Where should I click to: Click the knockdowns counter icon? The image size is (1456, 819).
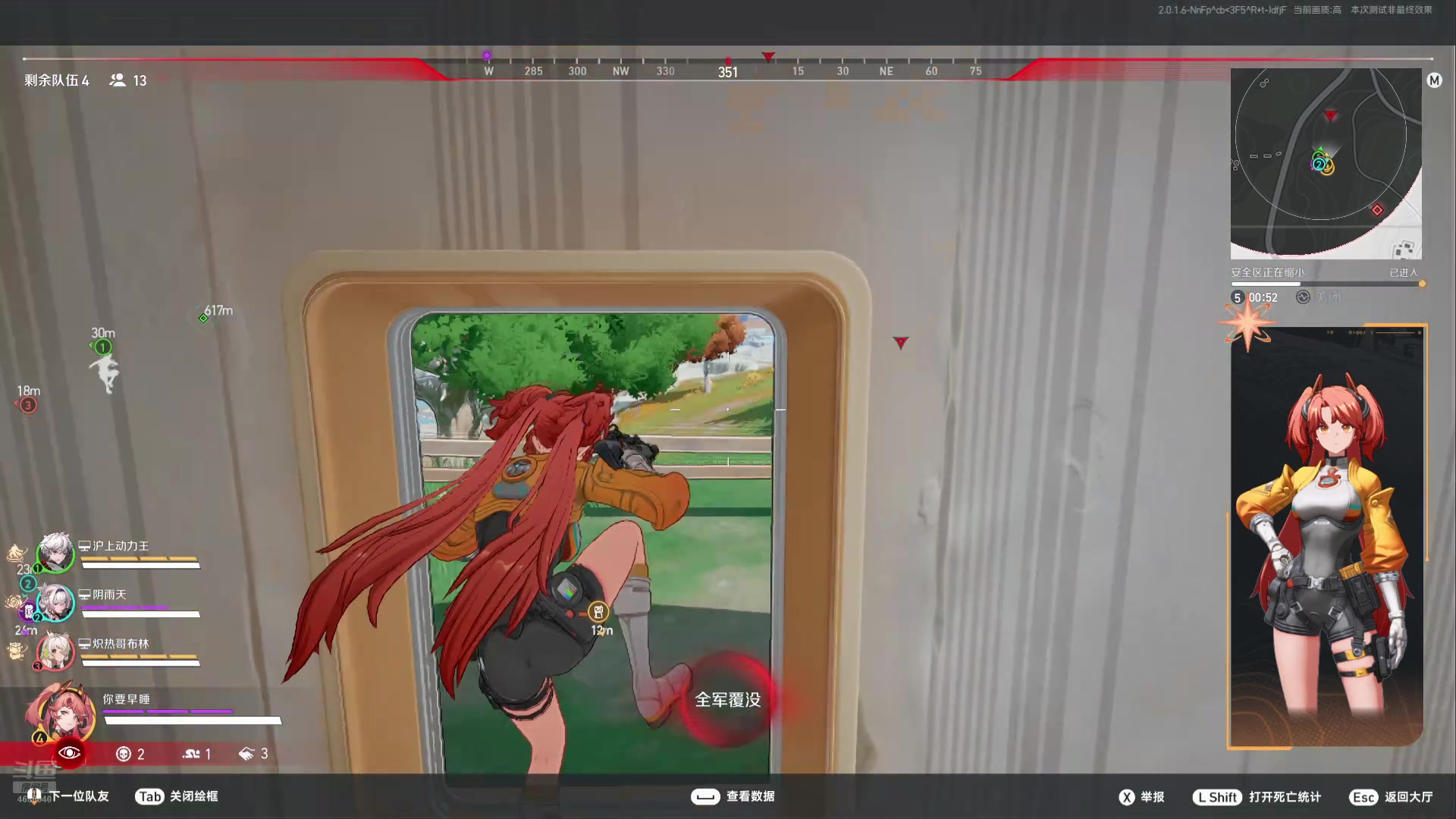[191, 754]
